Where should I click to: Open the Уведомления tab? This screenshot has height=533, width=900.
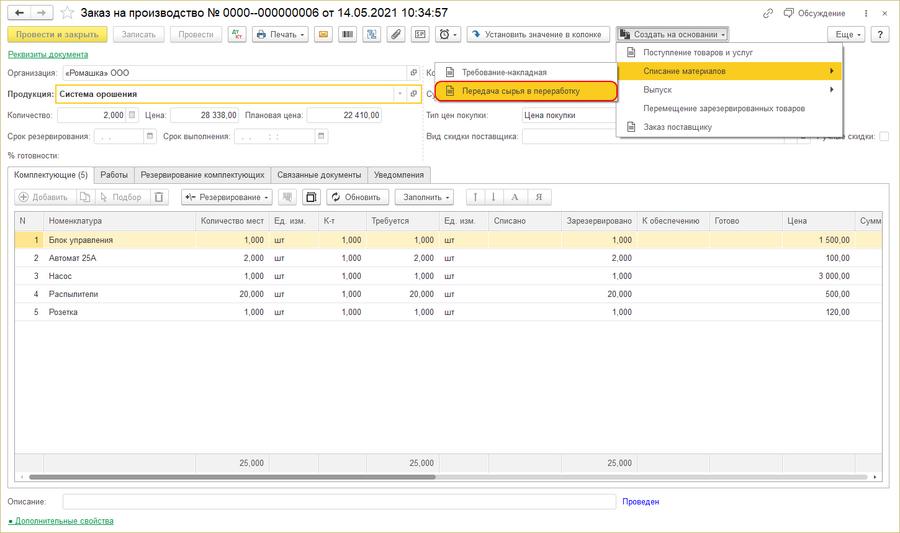[x=399, y=175]
